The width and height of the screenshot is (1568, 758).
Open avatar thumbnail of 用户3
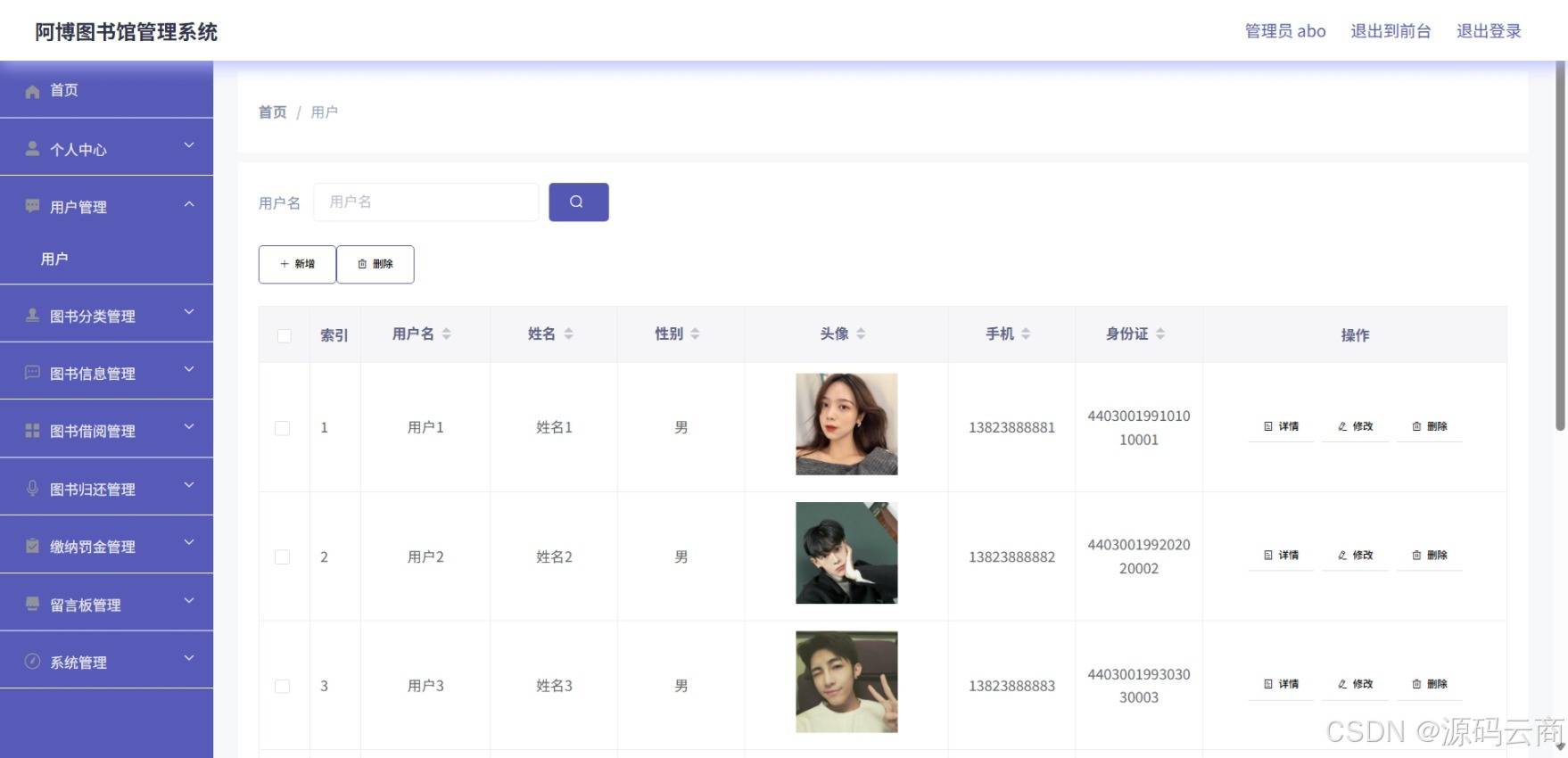[x=846, y=682]
